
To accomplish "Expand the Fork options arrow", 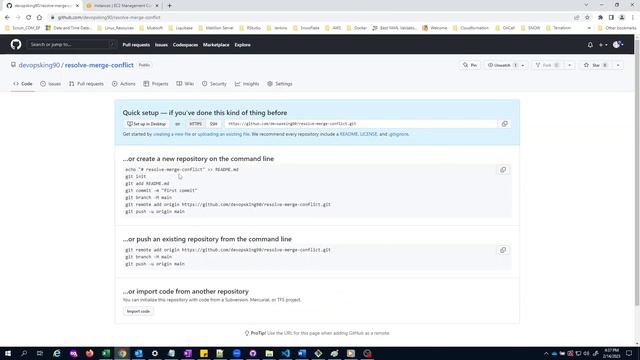I will tap(569, 65).
